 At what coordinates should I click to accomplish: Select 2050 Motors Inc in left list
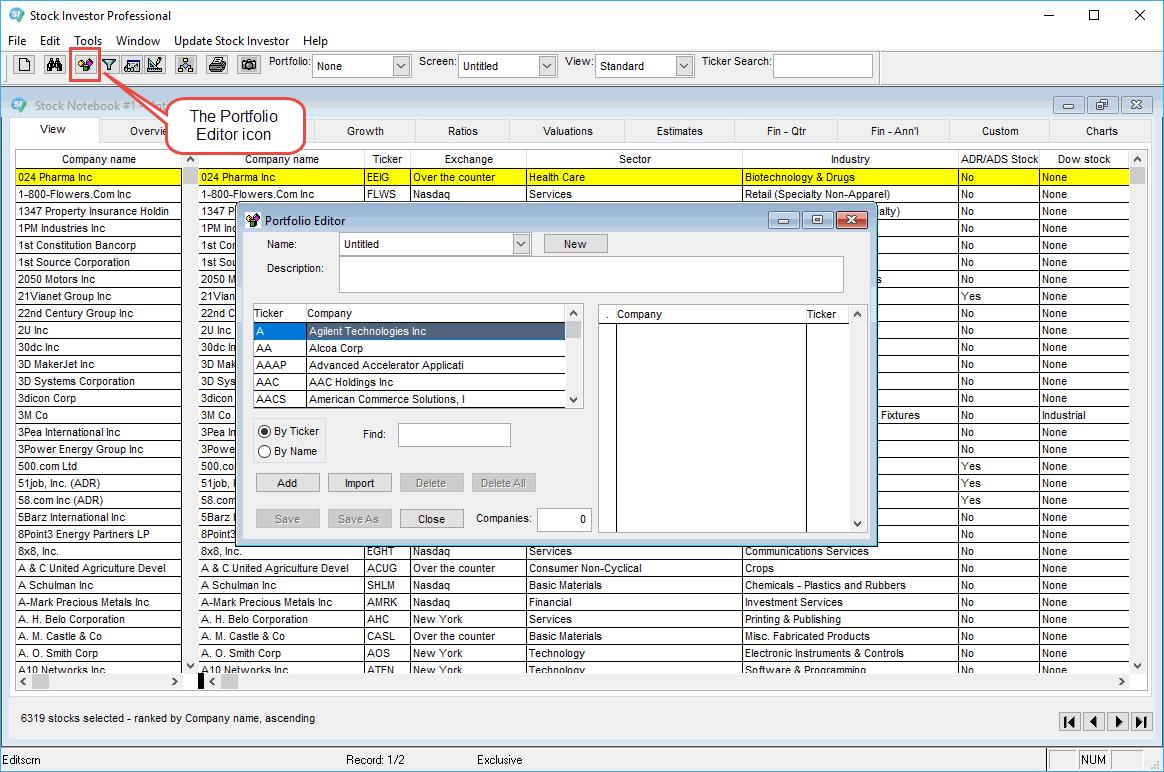coord(98,280)
